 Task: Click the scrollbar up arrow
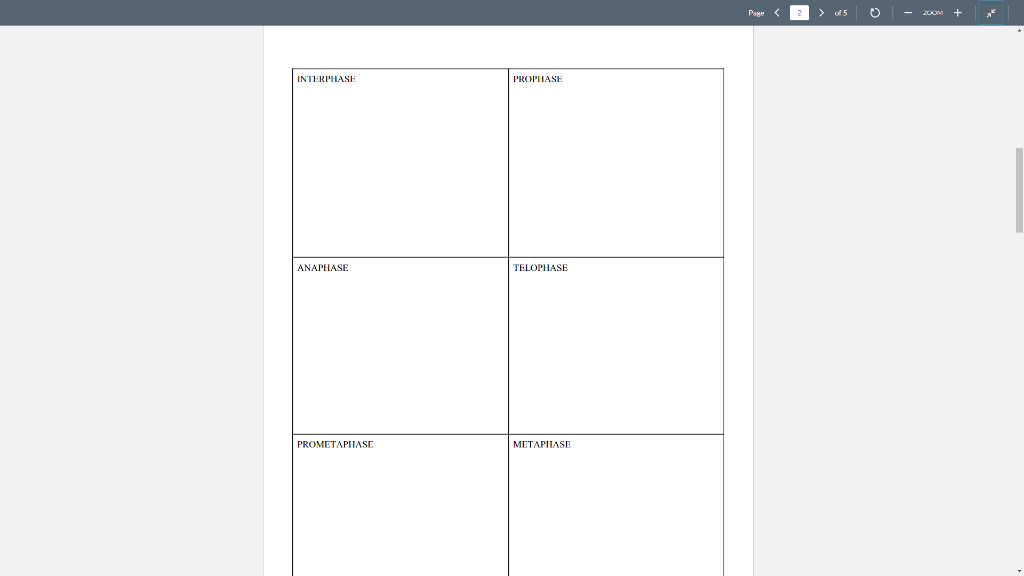pos(1019,31)
